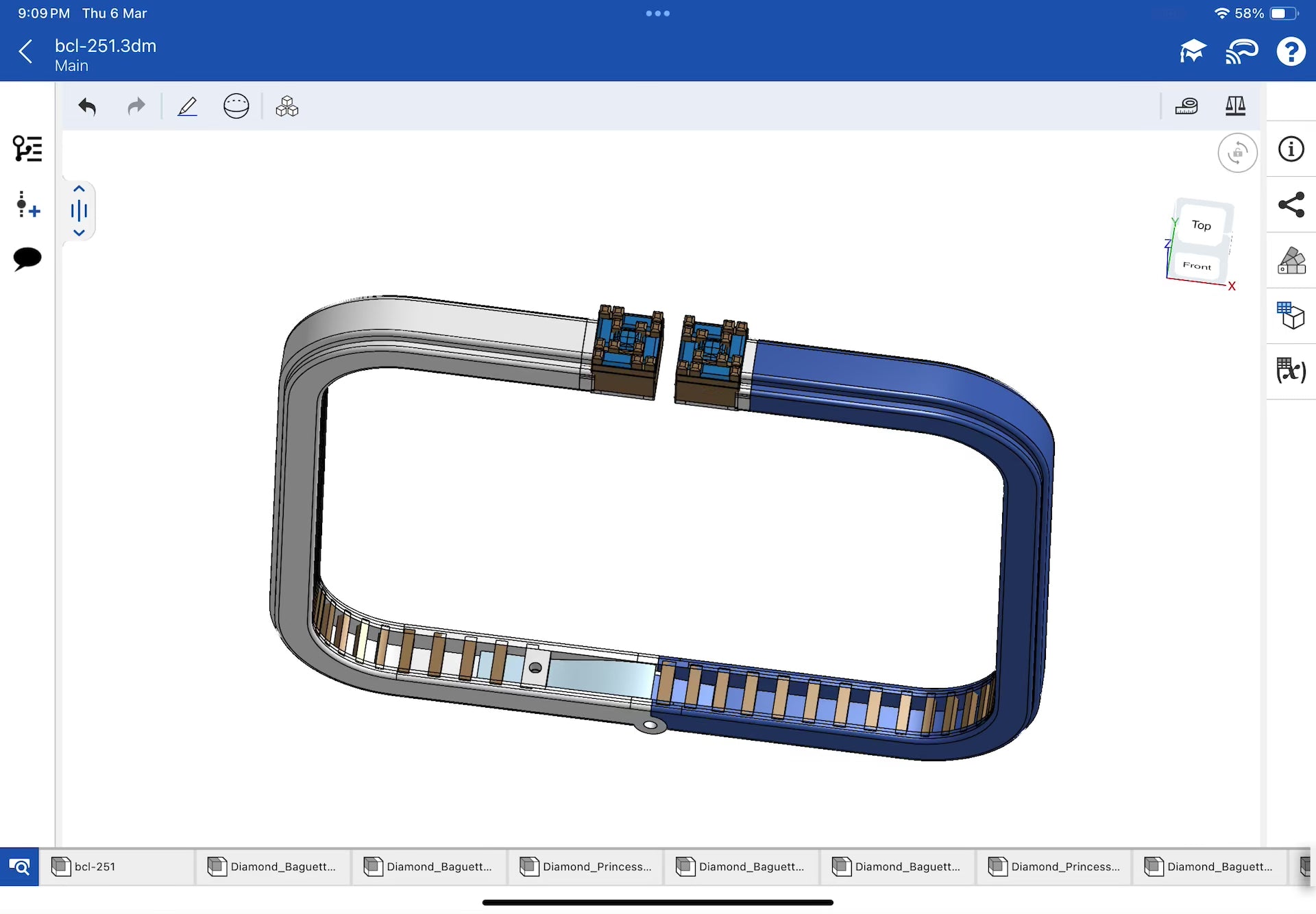This screenshot has width=1316, height=914.
Task: Open mass properties scale icon
Action: (x=1235, y=106)
